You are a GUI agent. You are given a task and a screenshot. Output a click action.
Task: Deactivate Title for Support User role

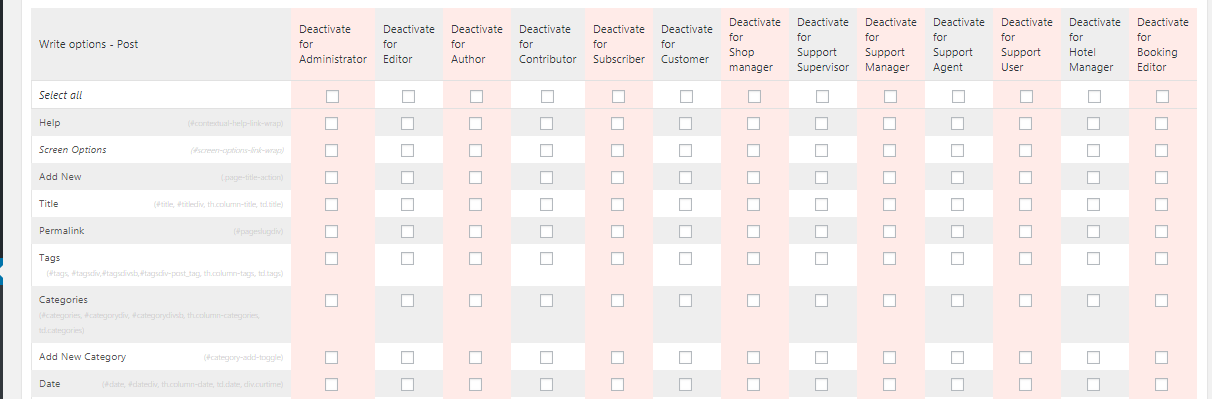click(x=1025, y=204)
